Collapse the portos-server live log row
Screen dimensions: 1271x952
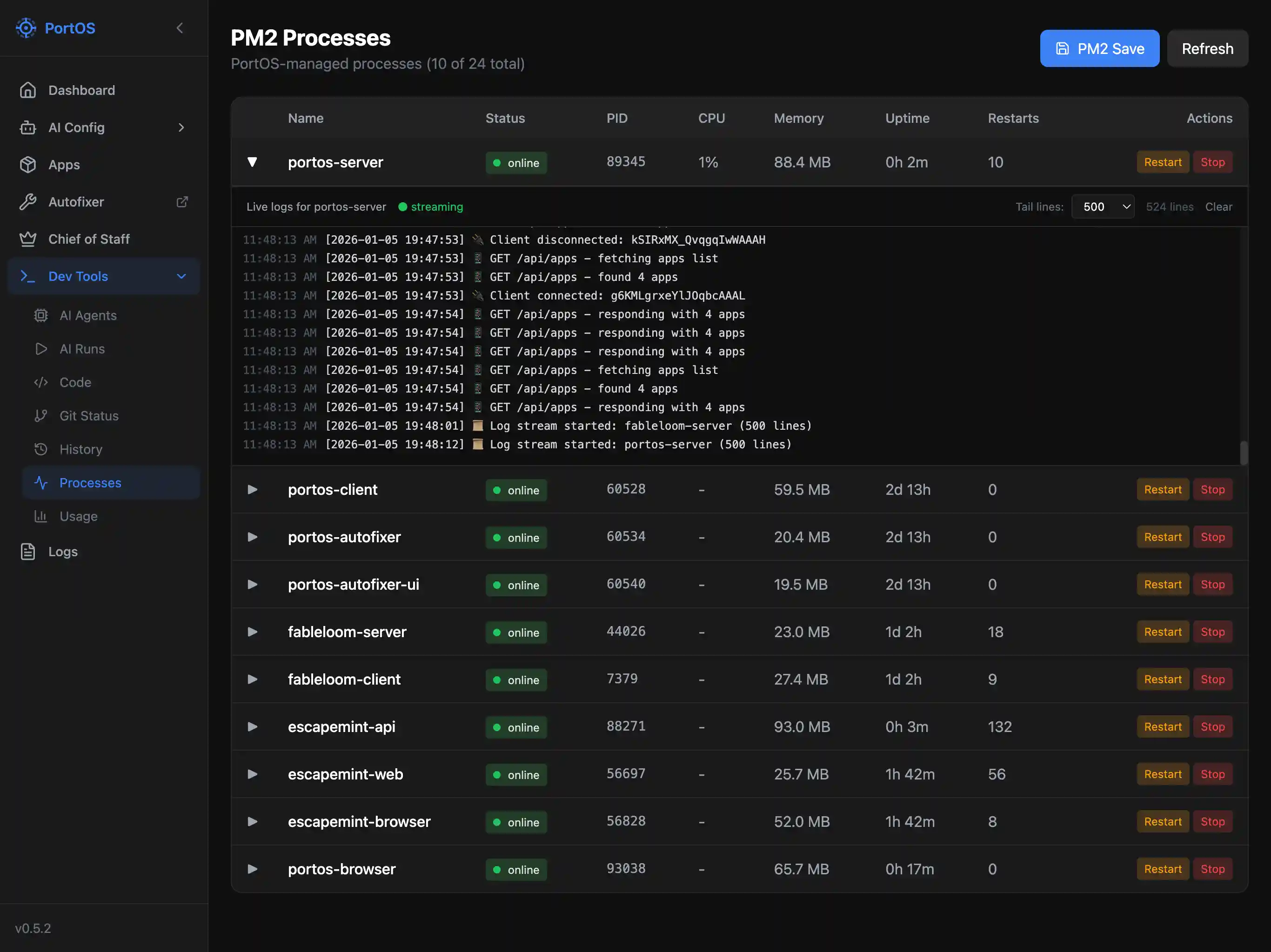point(252,162)
